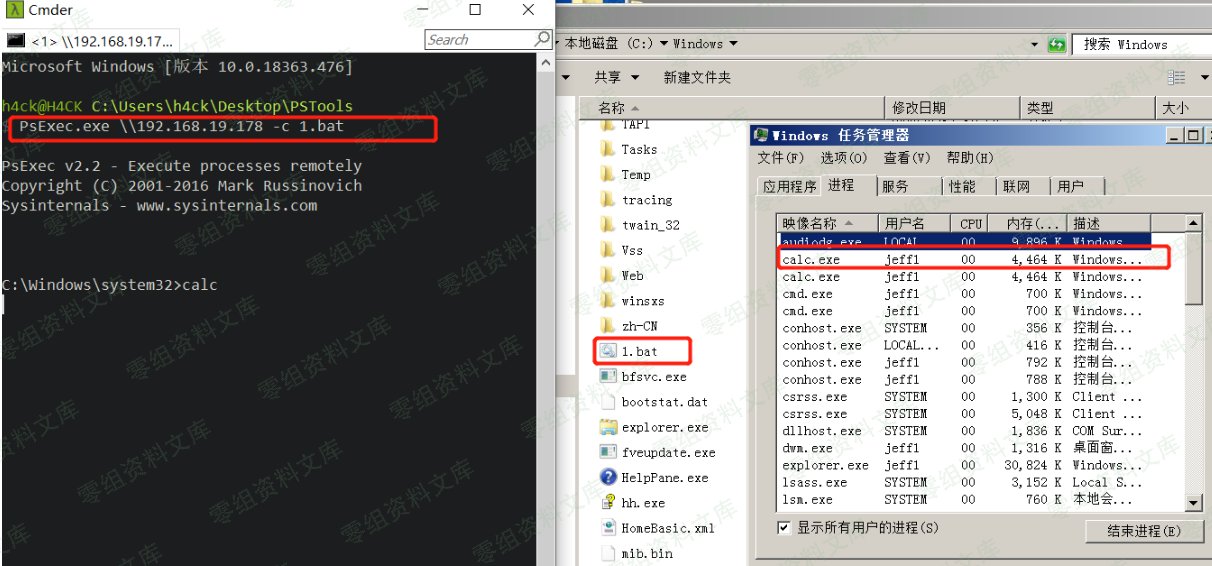Screen dimensions: 1212x566
Task: Open the 文件(F) menu in Task Manager
Action: tap(780, 158)
